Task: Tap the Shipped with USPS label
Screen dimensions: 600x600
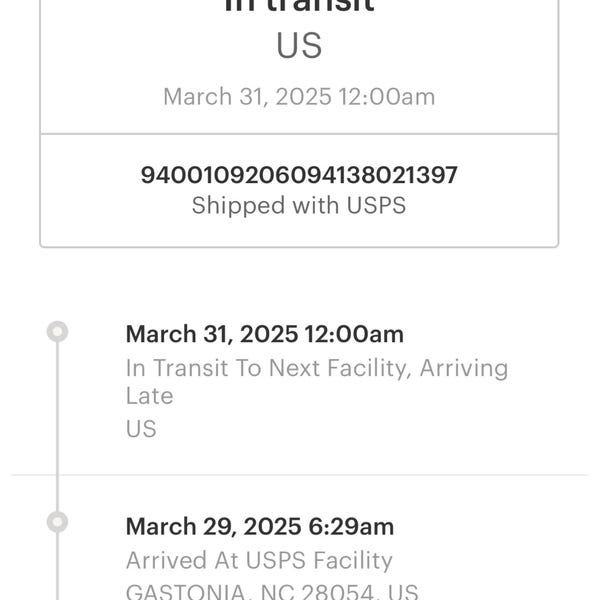Action: (x=299, y=205)
